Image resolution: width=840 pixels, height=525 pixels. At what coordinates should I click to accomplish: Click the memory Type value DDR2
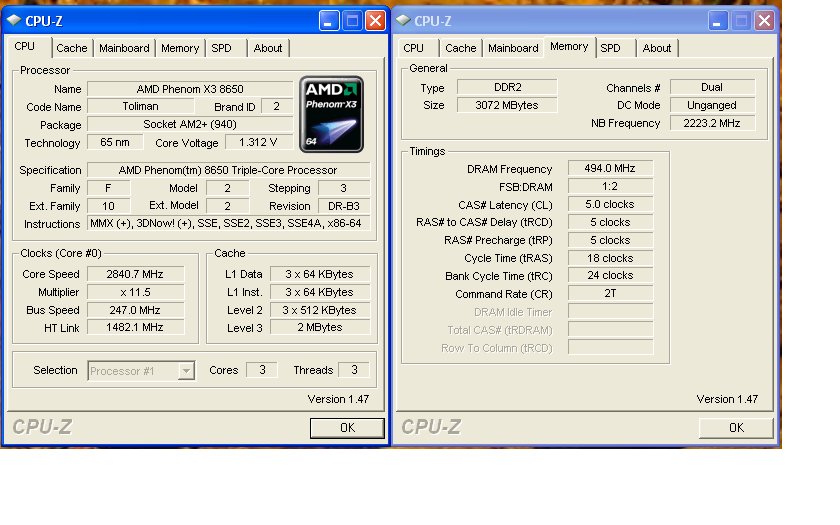tap(507, 87)
